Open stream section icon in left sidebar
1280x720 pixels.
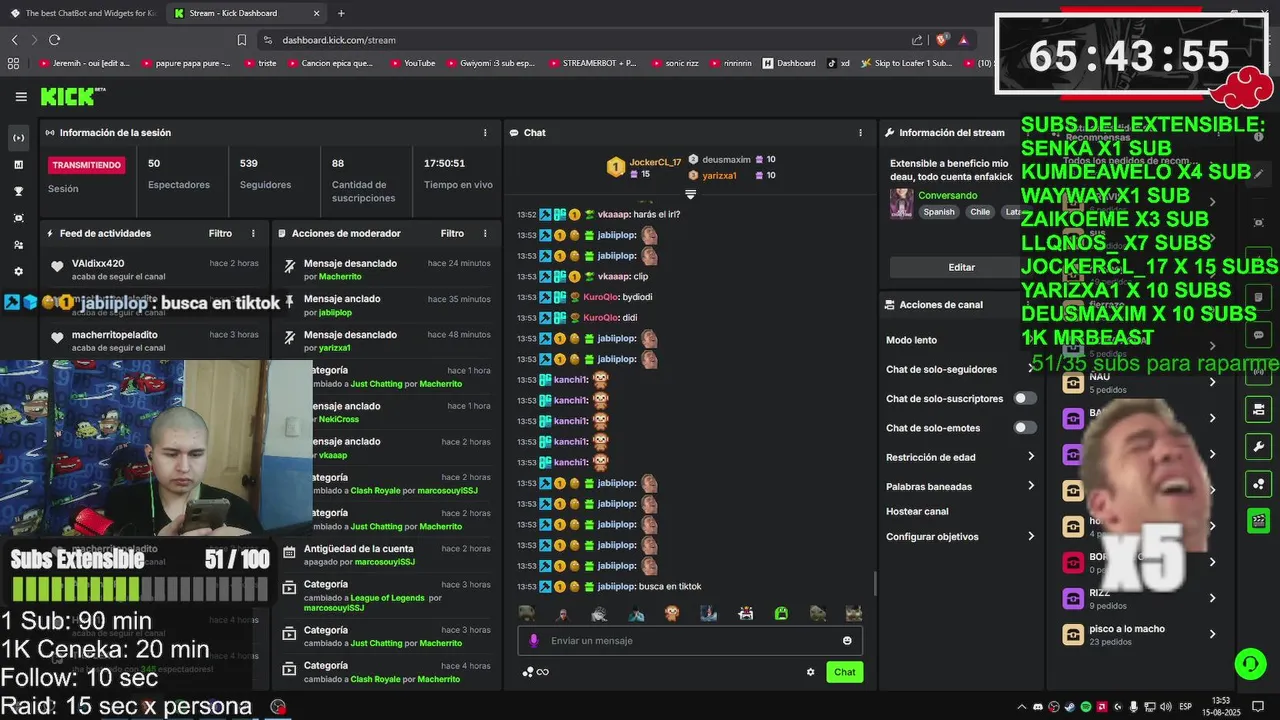tap(18, 138)
